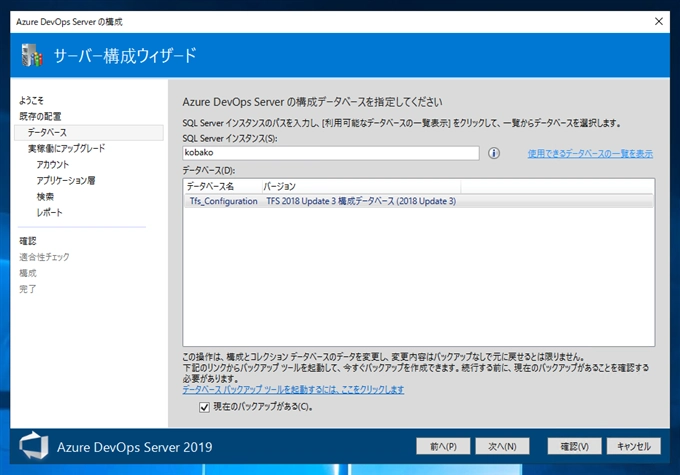Click the SQL Server instance field with kobako
680x475 pixels.
pos(331,153)
